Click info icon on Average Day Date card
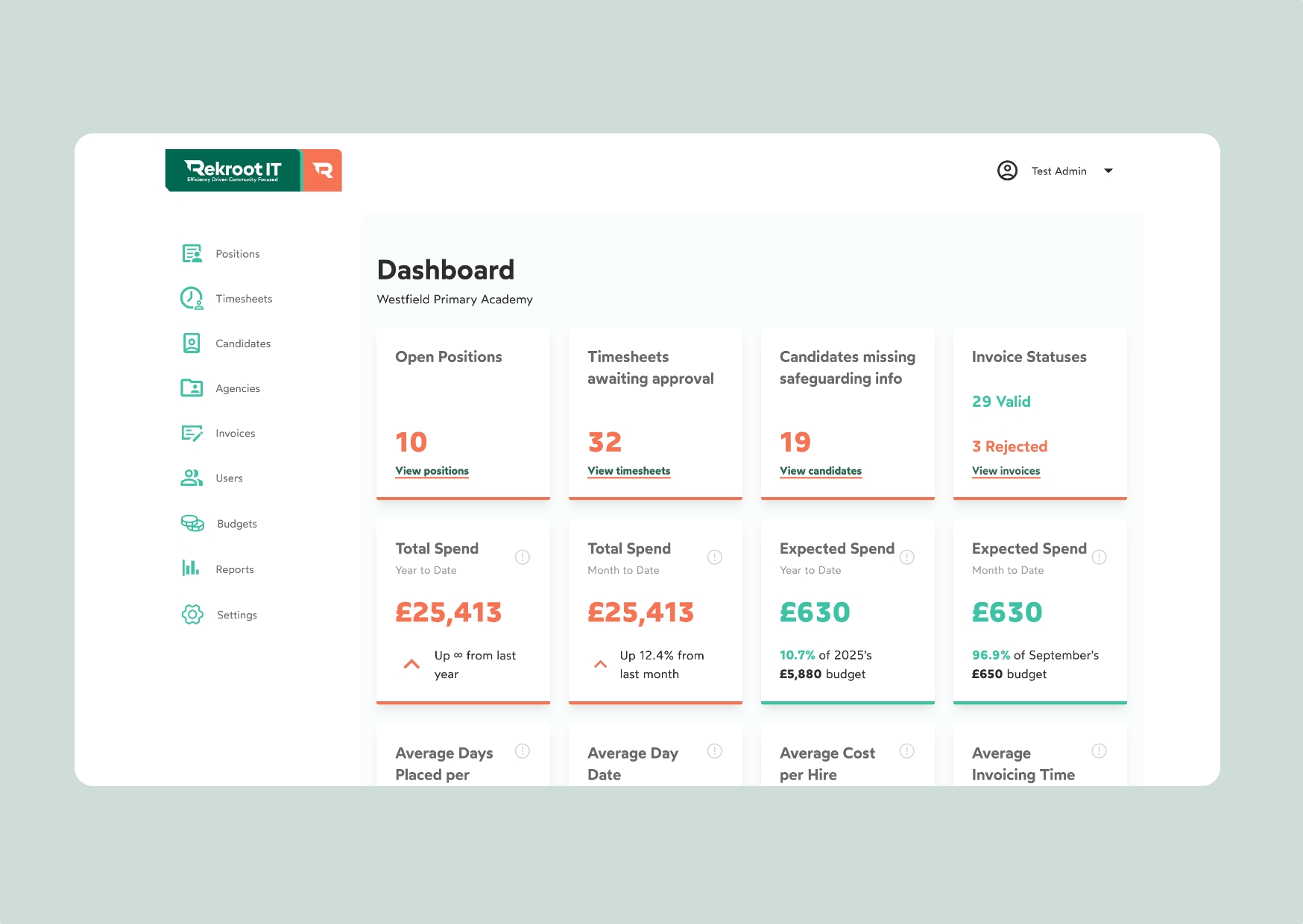 [x=715, y=750]
